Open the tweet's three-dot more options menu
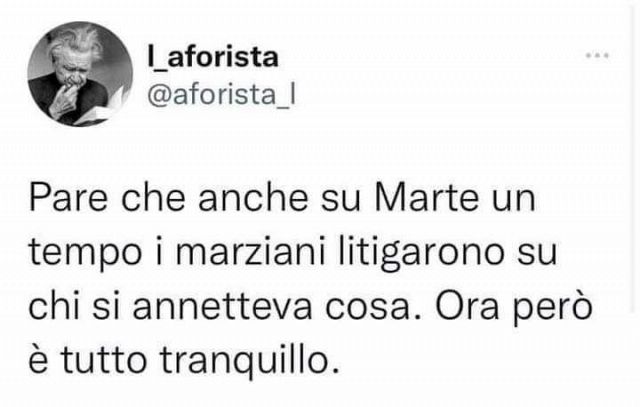The height and width of the screenshot is (407, 640). click(x=598, y=55)
